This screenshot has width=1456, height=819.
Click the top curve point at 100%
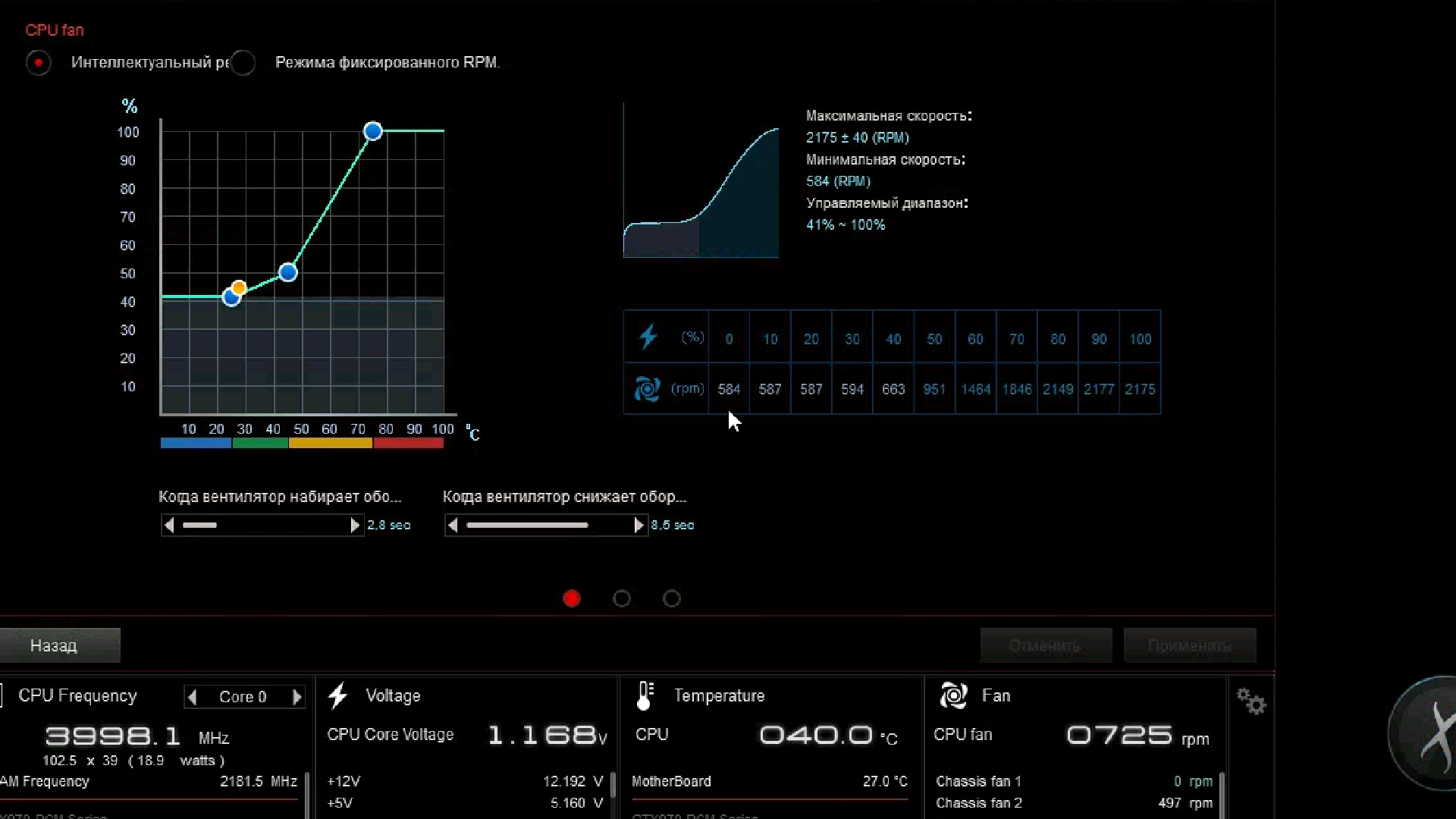pyautogui.click(x=372, y=131)
